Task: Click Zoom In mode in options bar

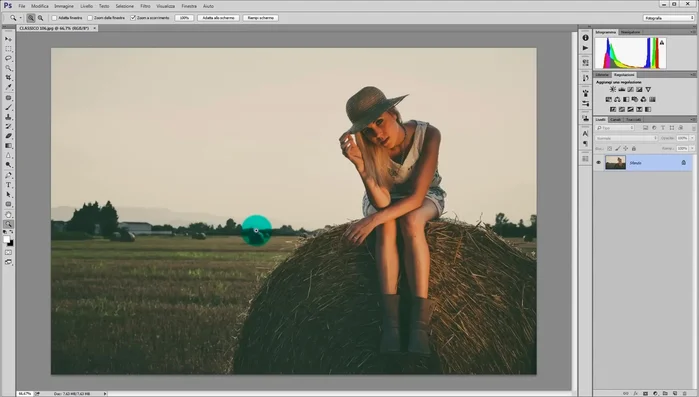Action: tap(31, 18)
